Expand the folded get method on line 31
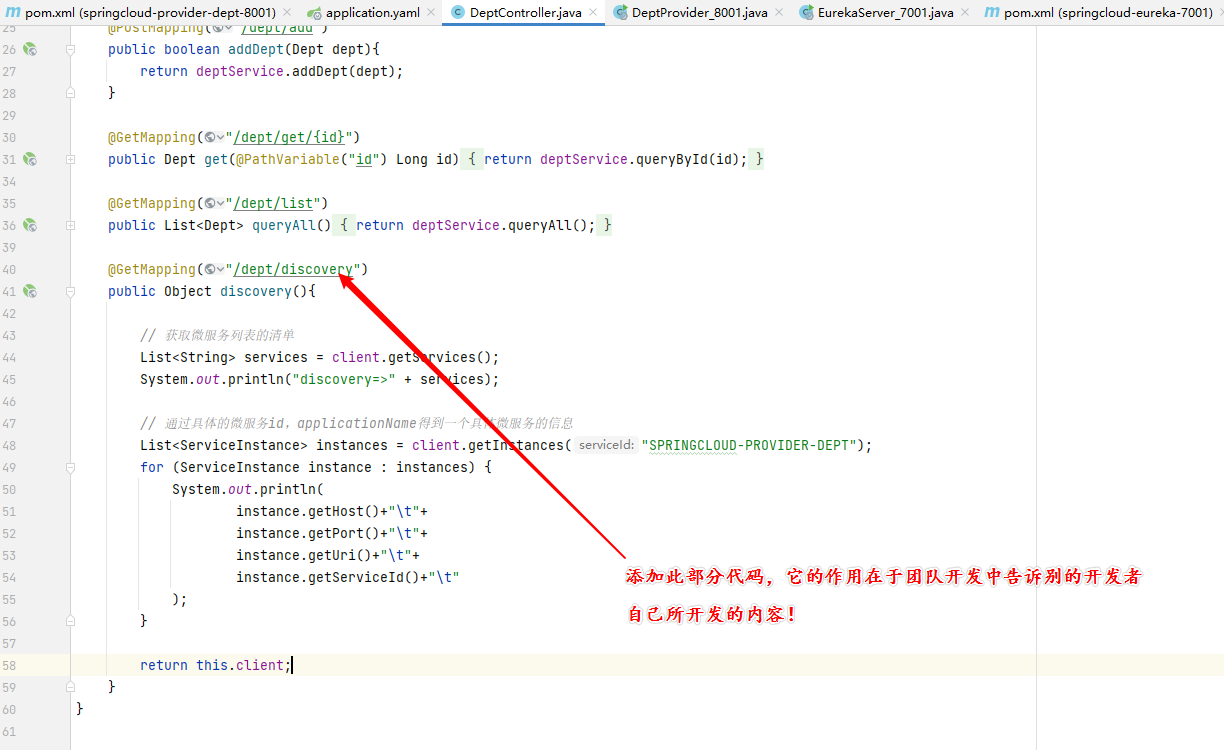The image size is (1224, 750). click(x=473, y=159)
